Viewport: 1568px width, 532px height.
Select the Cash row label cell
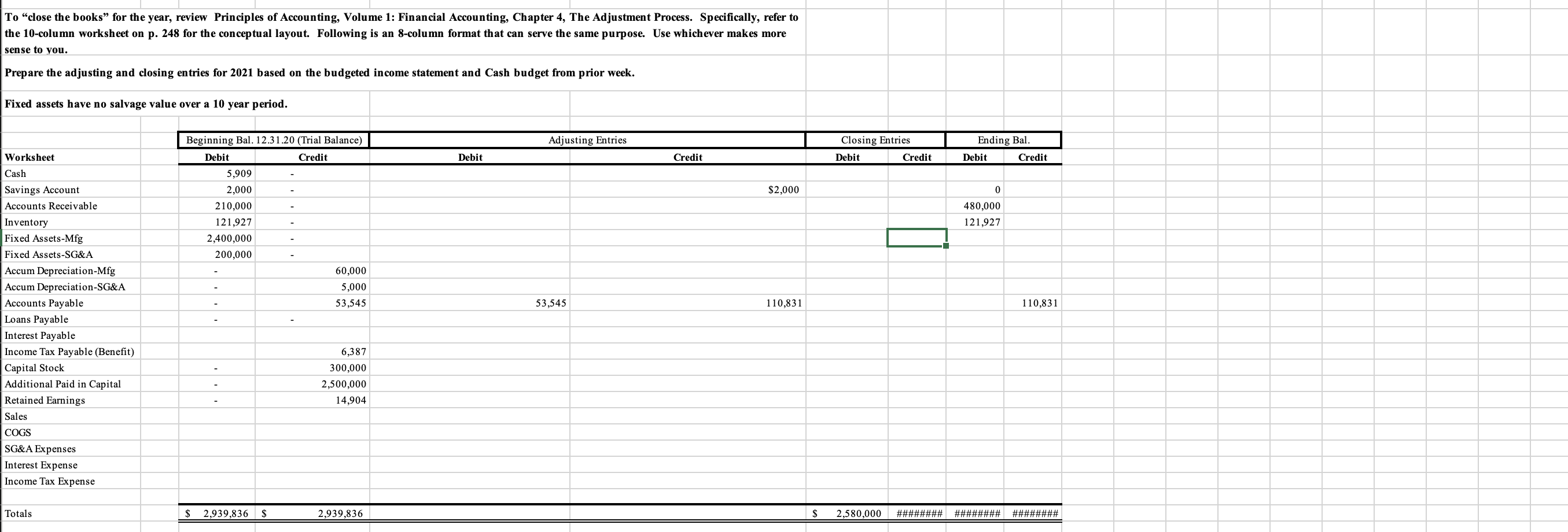tap(14, 173)
